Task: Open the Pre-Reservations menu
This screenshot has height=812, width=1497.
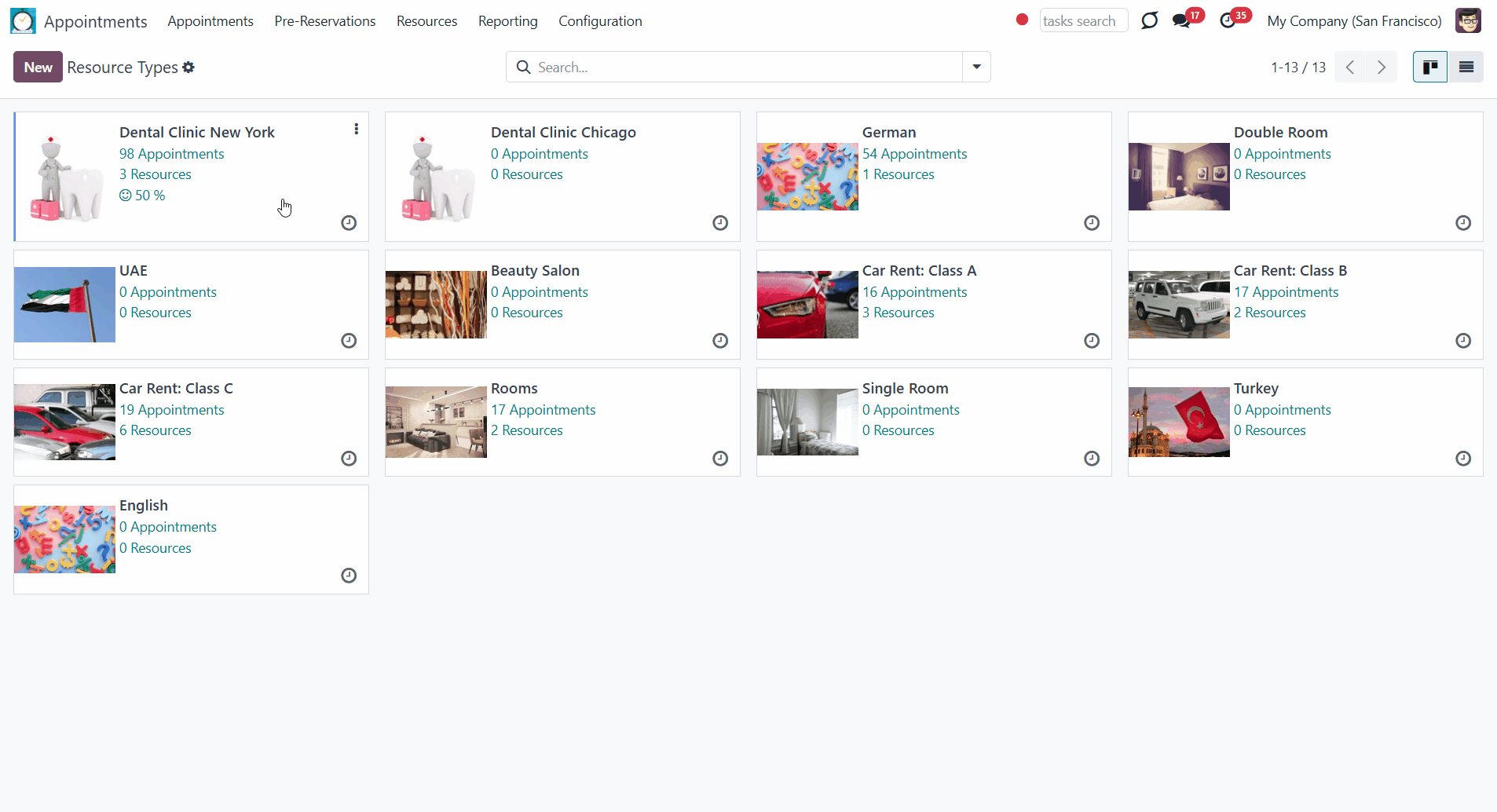Action: click(325, 21)
